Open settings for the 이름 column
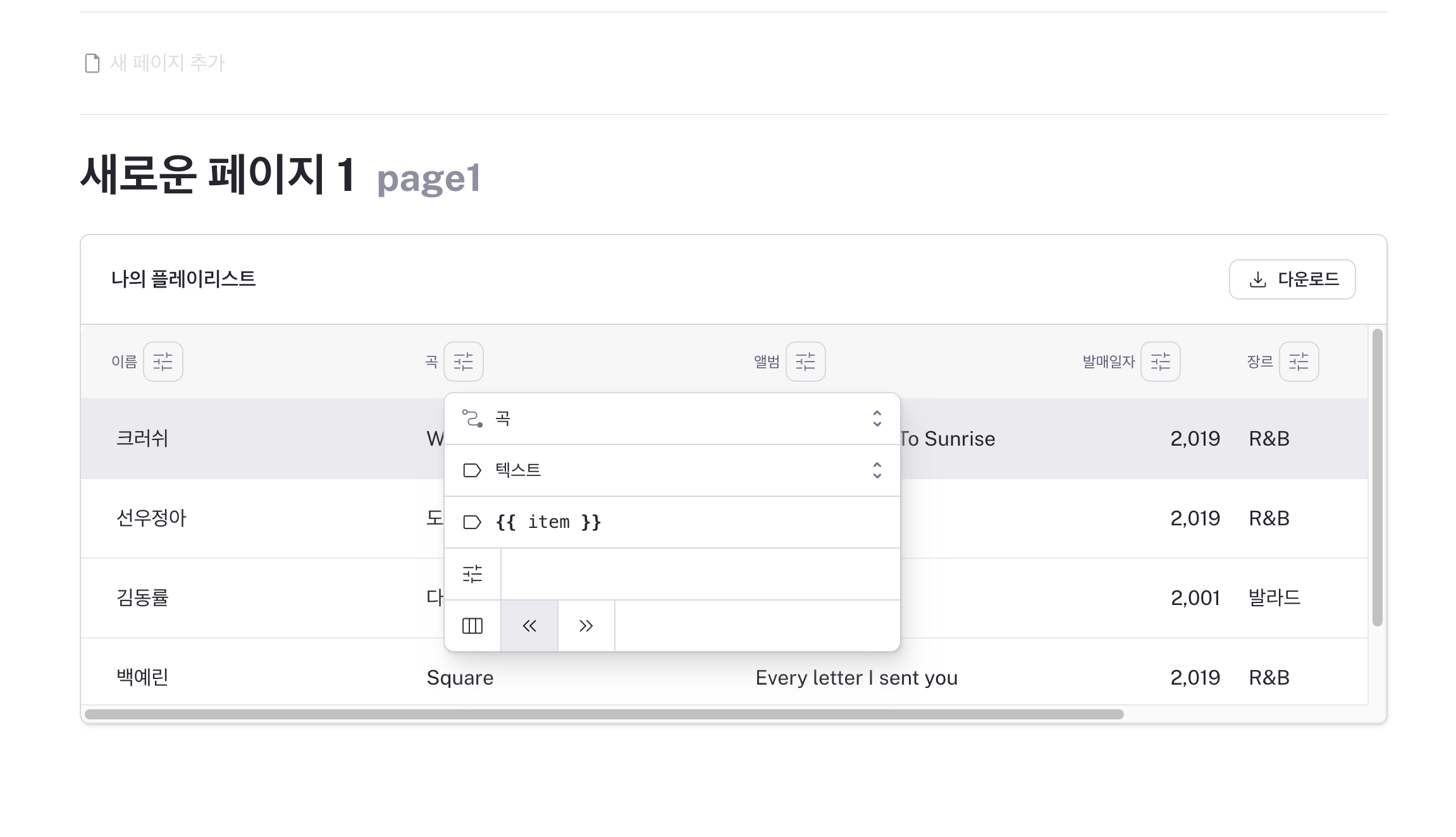The width and height of the screenshot is (1456, 837). 163,362
